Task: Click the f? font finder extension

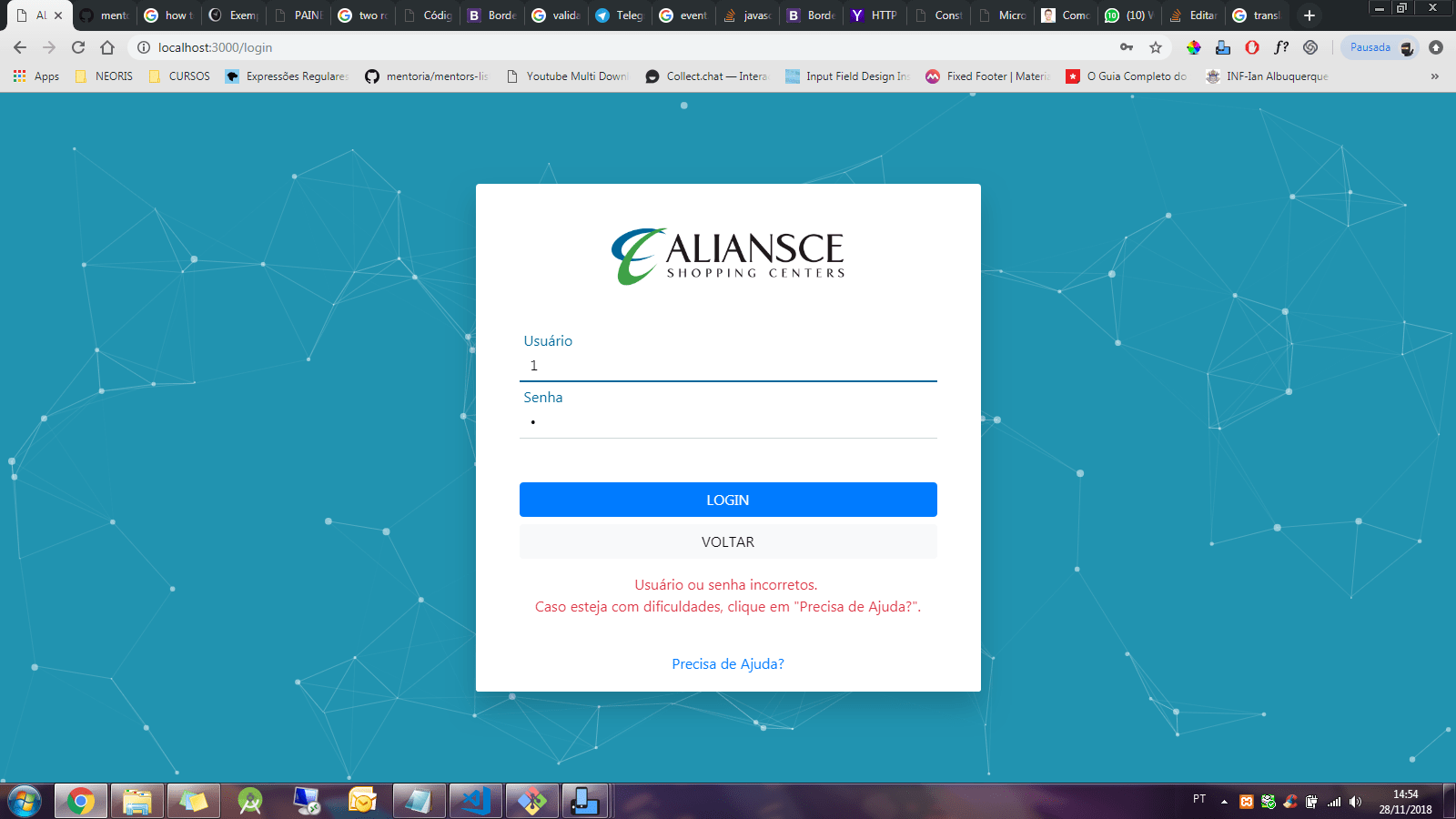Action: 1281,47
